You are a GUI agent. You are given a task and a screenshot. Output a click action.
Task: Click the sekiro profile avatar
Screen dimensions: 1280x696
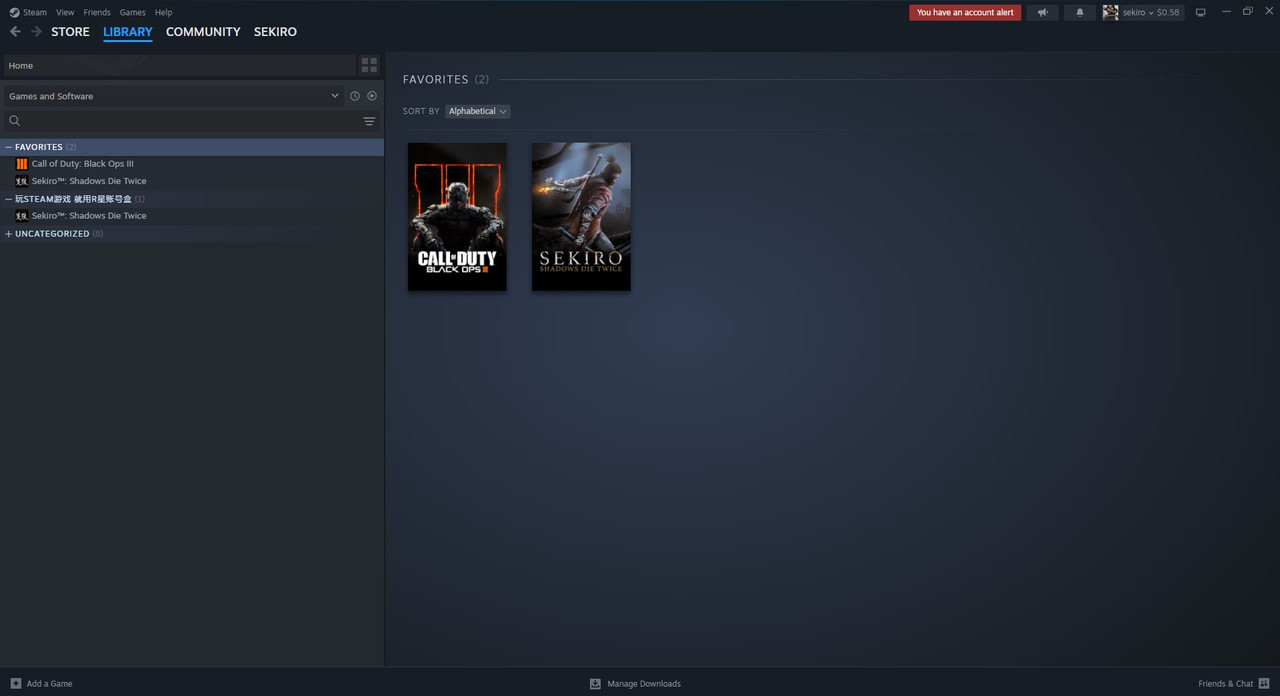[1110, 12]
